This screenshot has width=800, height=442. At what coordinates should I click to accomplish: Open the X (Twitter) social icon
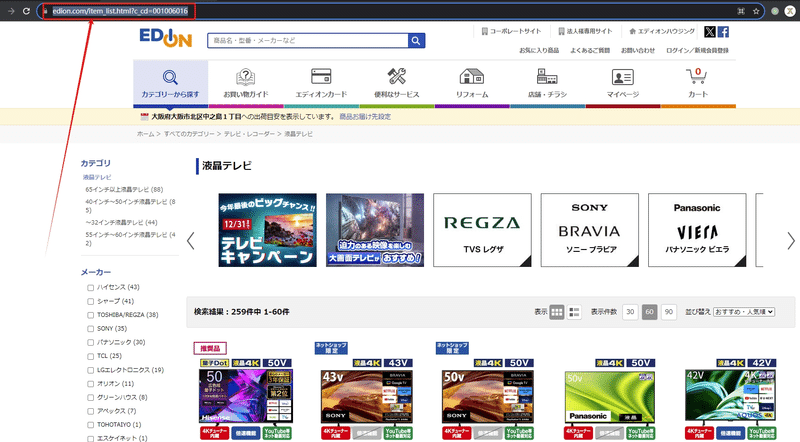coord(710,32)
